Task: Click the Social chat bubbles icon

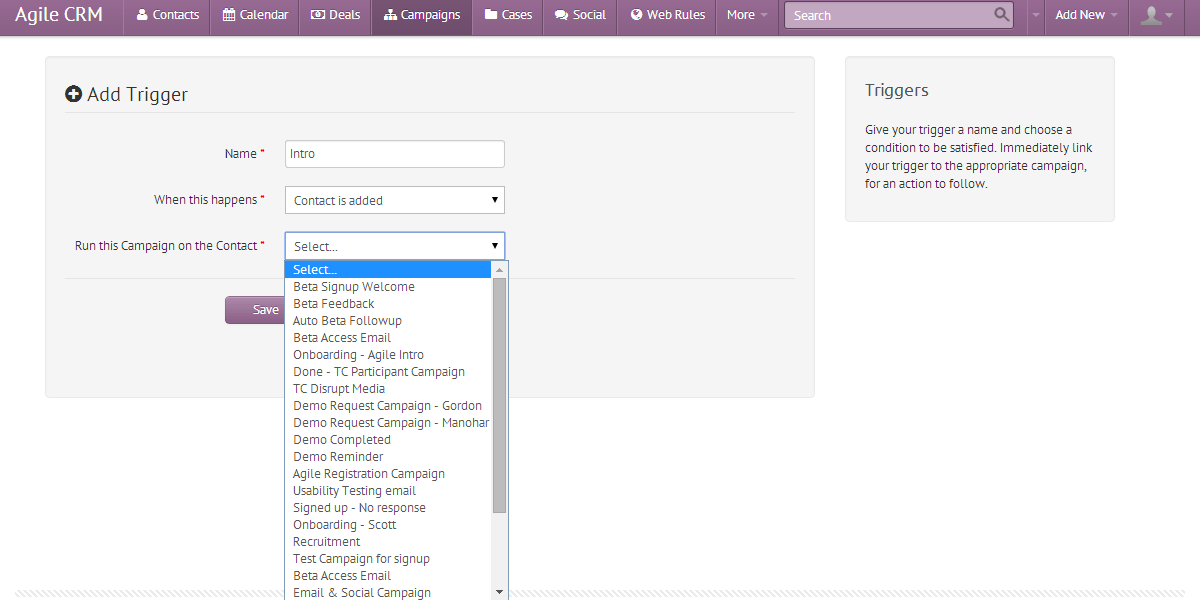Action: point(562,15)
